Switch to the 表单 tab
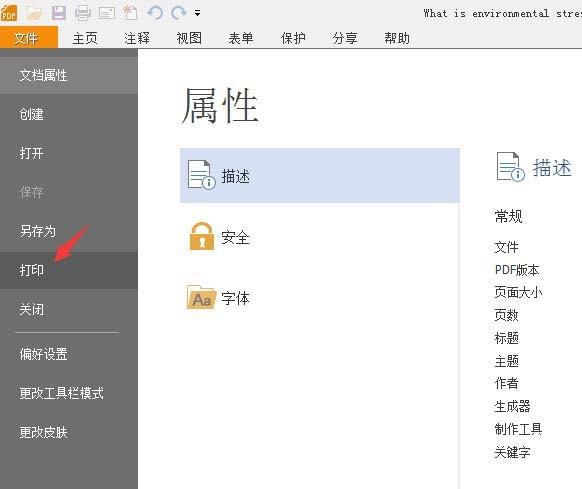 (x=241, y=38)
